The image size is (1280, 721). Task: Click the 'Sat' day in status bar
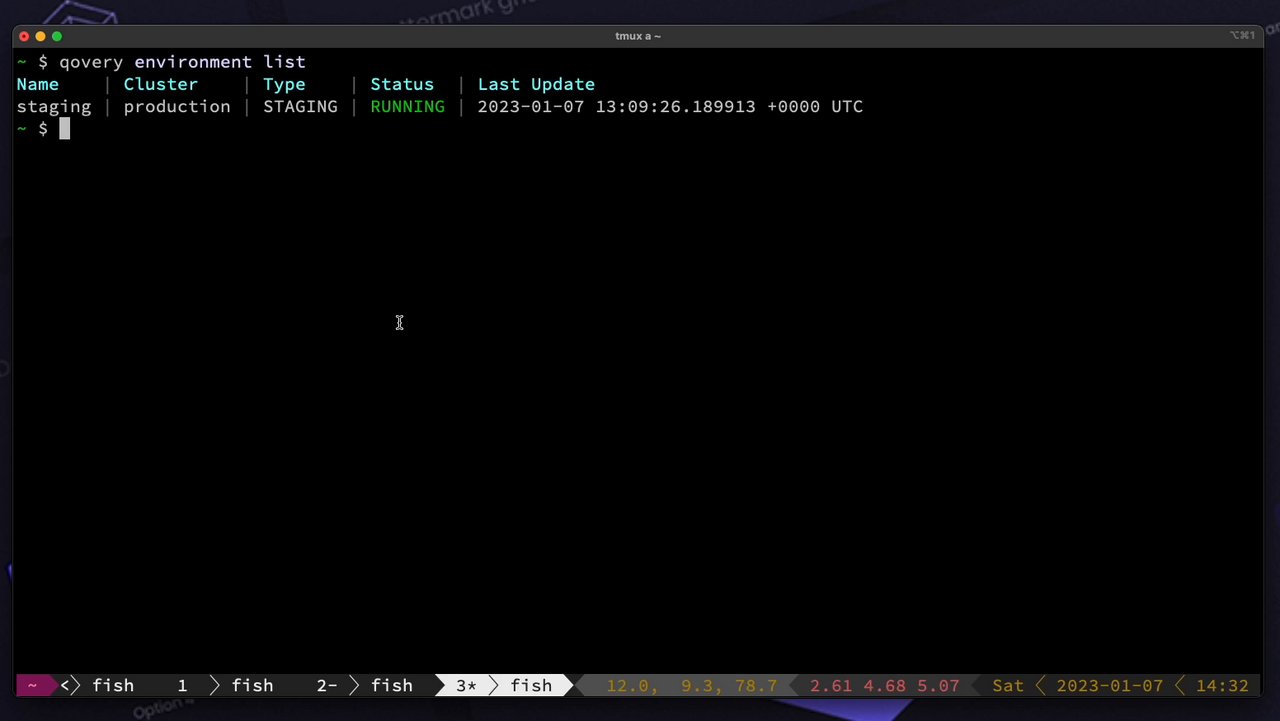(x=1008, y=685)
